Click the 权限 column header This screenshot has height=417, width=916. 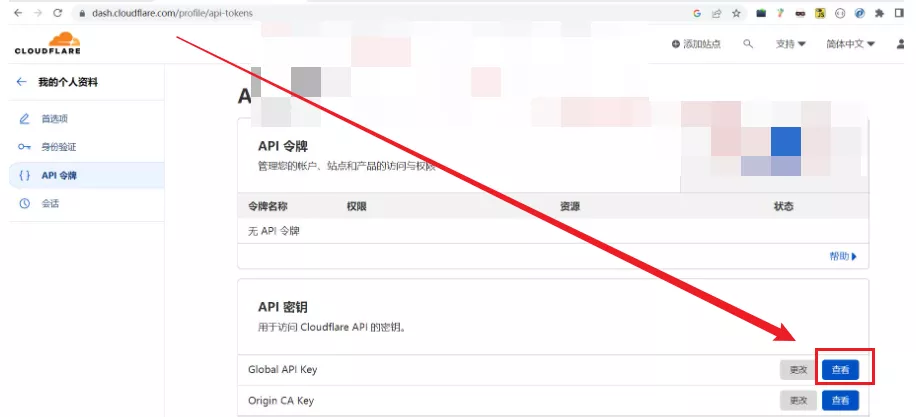pos(356,206)
